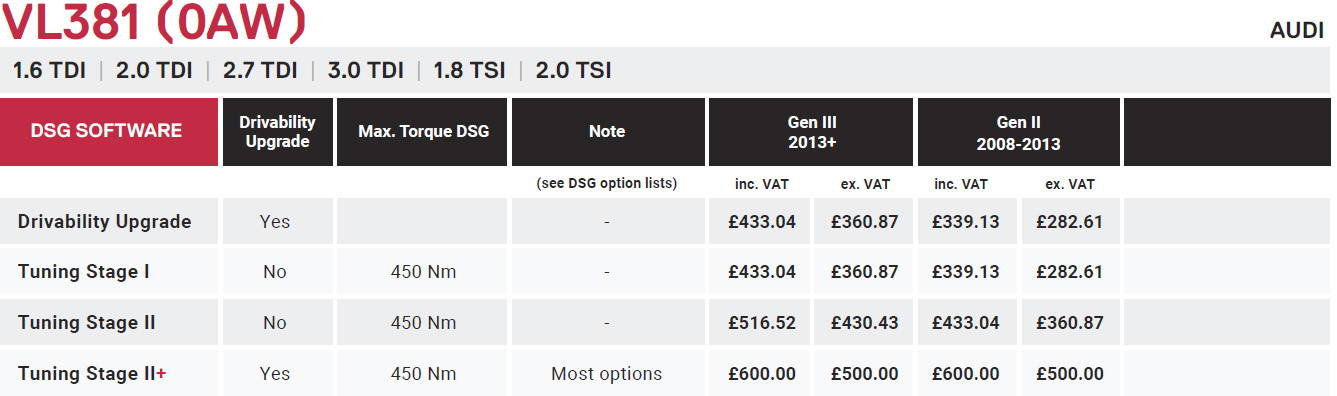
Task: Select the 1.6 TDI engine label
Action: point(48,71)
